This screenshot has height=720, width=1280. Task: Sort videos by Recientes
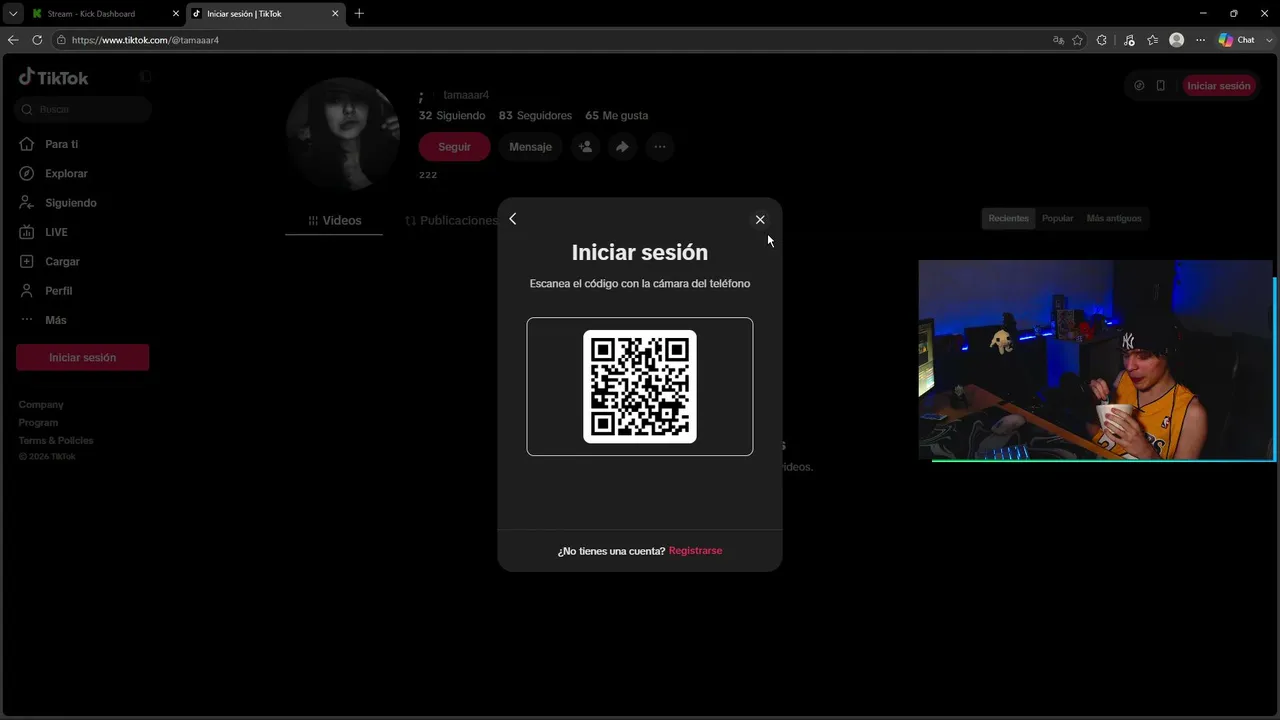1008,219
